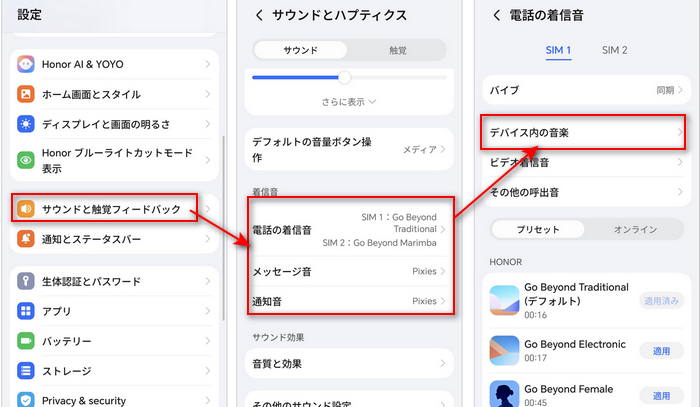Tap the storage icon
The image size is (700, 407).
[x=26, y=371]
